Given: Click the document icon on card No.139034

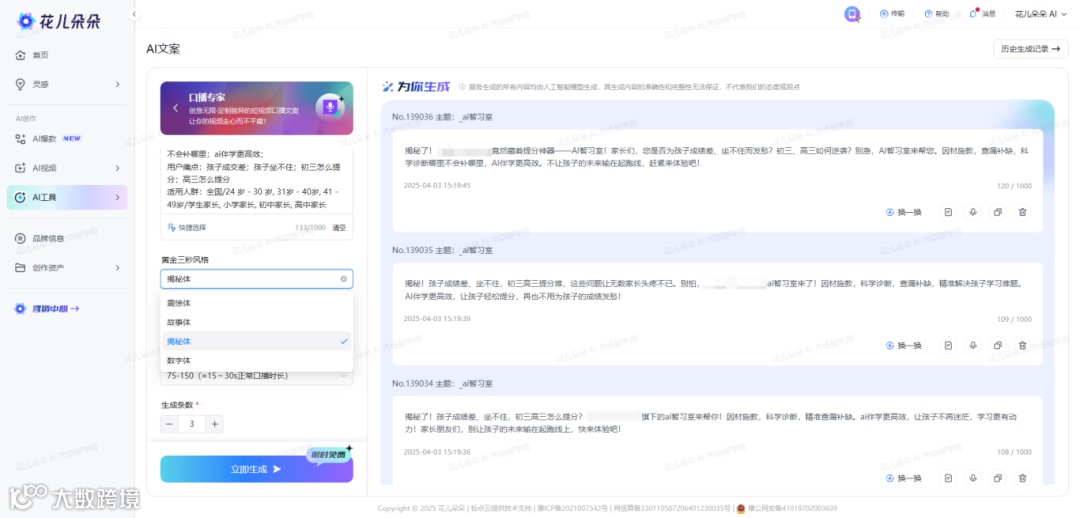Looking at the screenshot, I should 948,478.
